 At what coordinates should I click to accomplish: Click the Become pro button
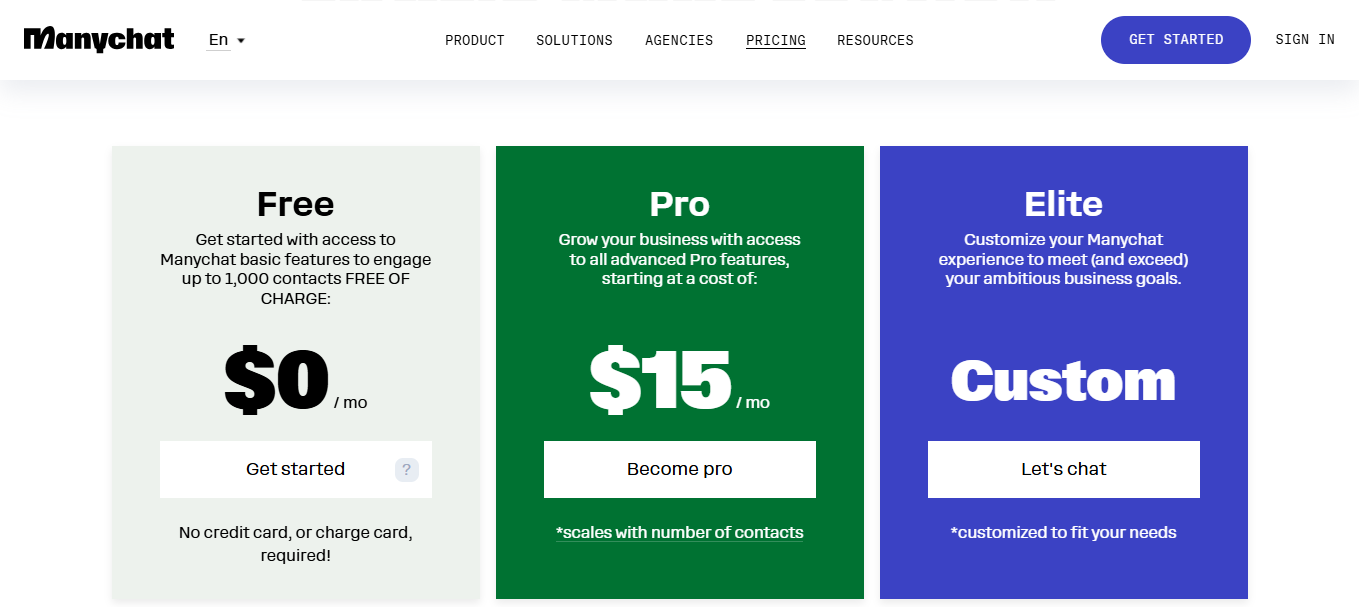click(680, 470)
